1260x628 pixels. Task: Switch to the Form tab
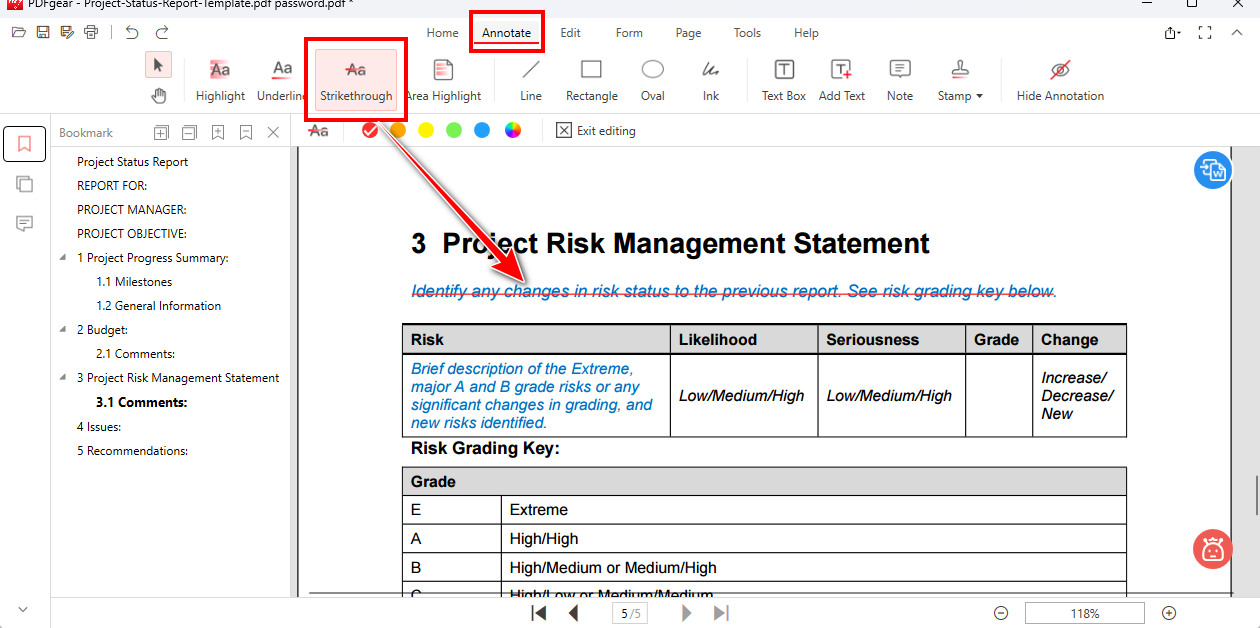point(629,32)
